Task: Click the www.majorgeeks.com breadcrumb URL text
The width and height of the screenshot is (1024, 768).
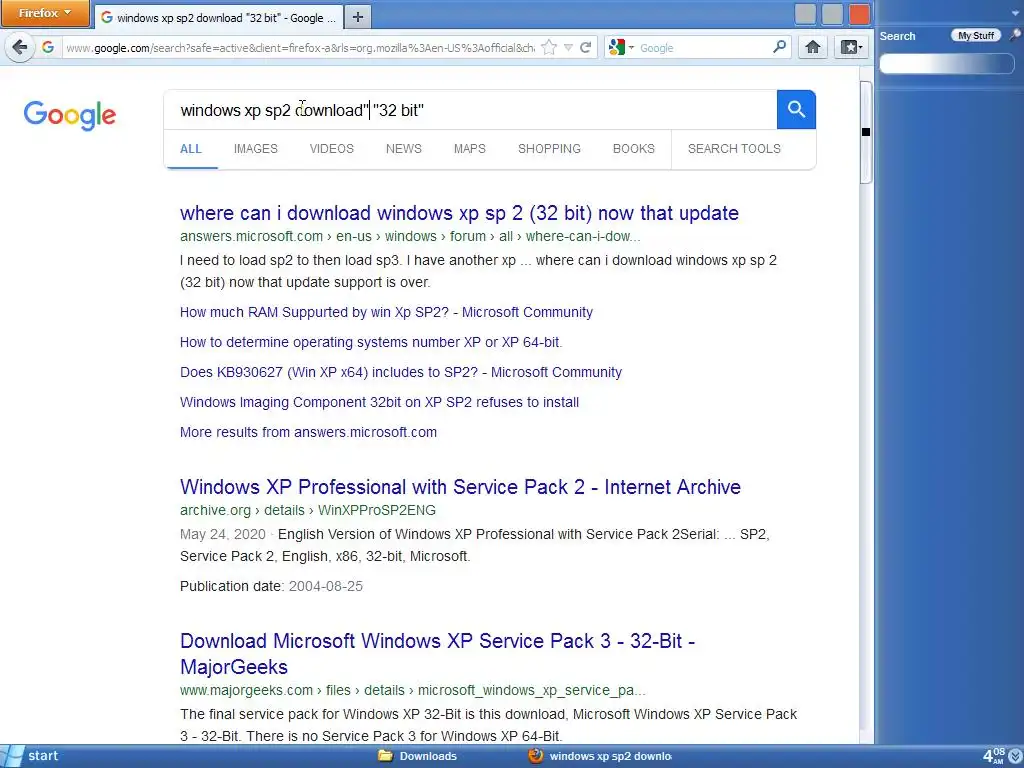Action: pos(413,690)
